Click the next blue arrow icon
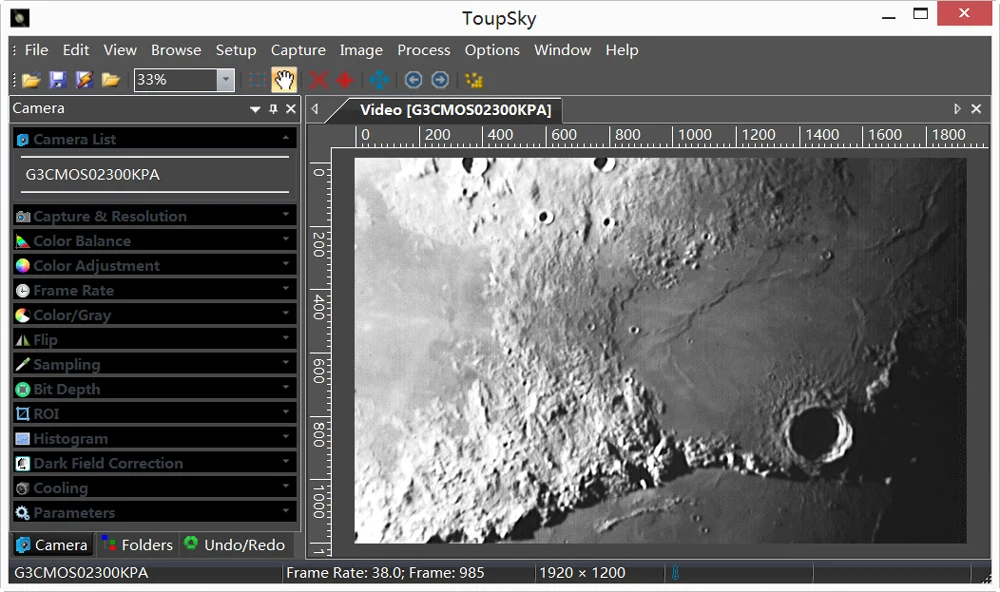 (440, 80)
